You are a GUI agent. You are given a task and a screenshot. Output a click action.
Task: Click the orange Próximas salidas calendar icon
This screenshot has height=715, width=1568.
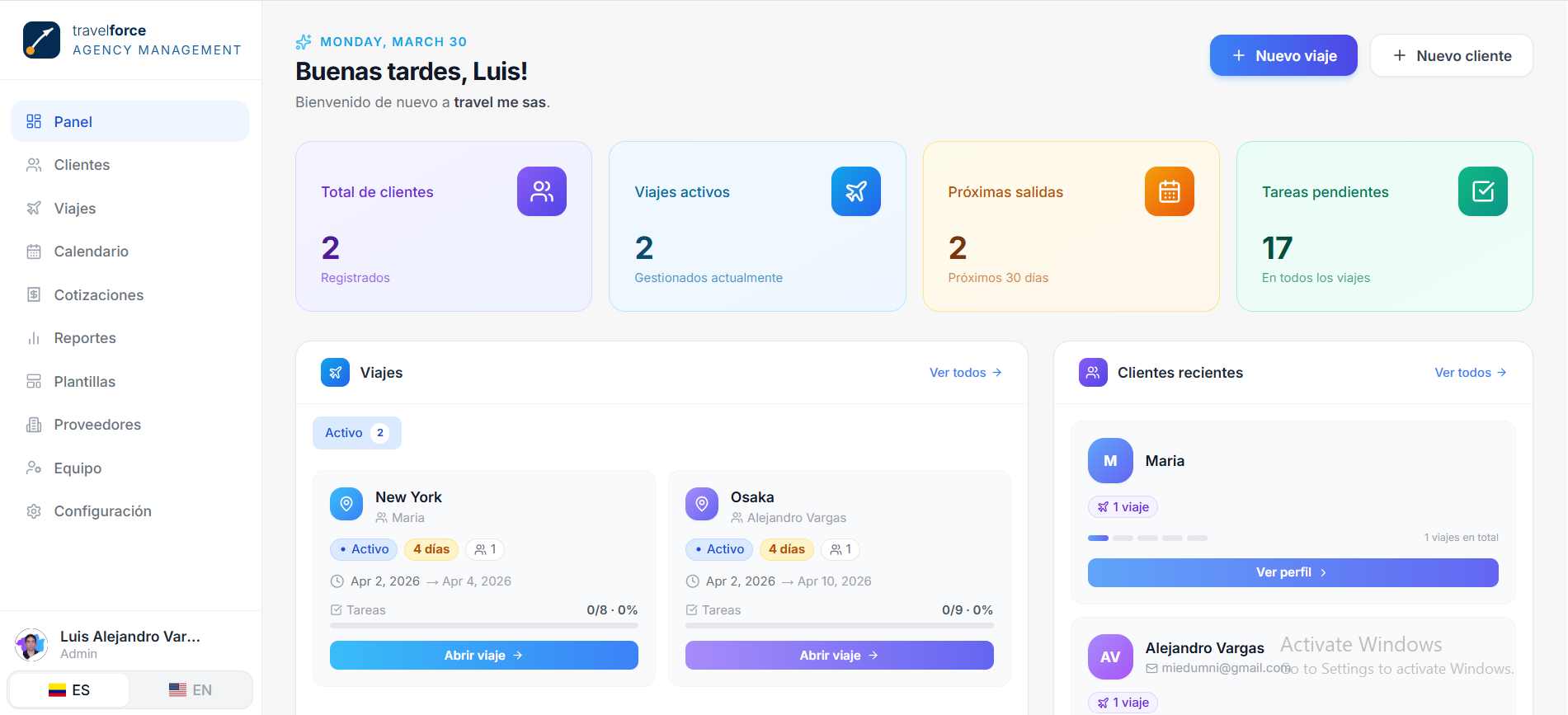point(1169,191)
